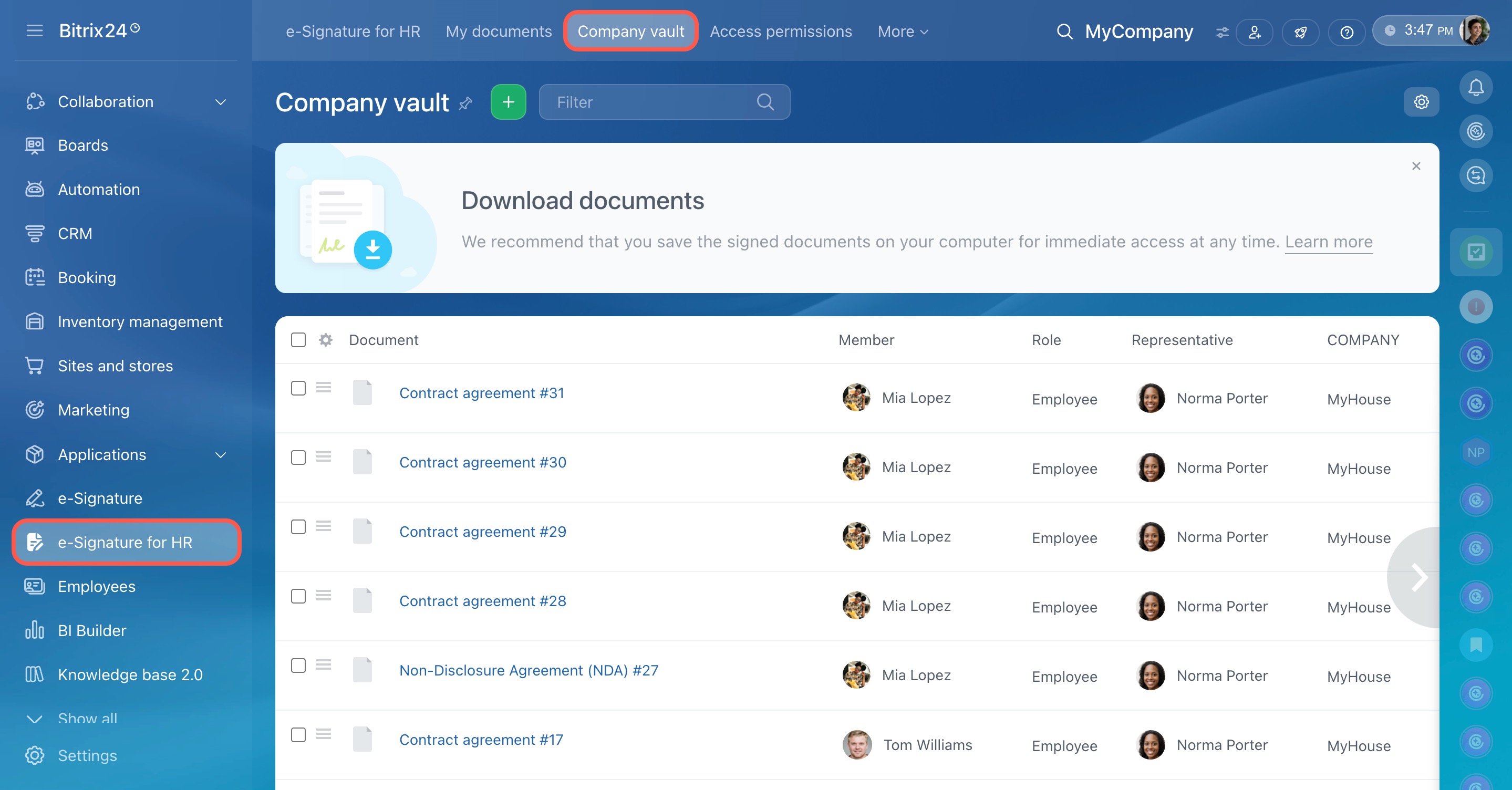Image resolution: width=1512 pixels, height=790 pixels.
Task: Open Automation in the left sidebar
Action: (x=99, y=189)
